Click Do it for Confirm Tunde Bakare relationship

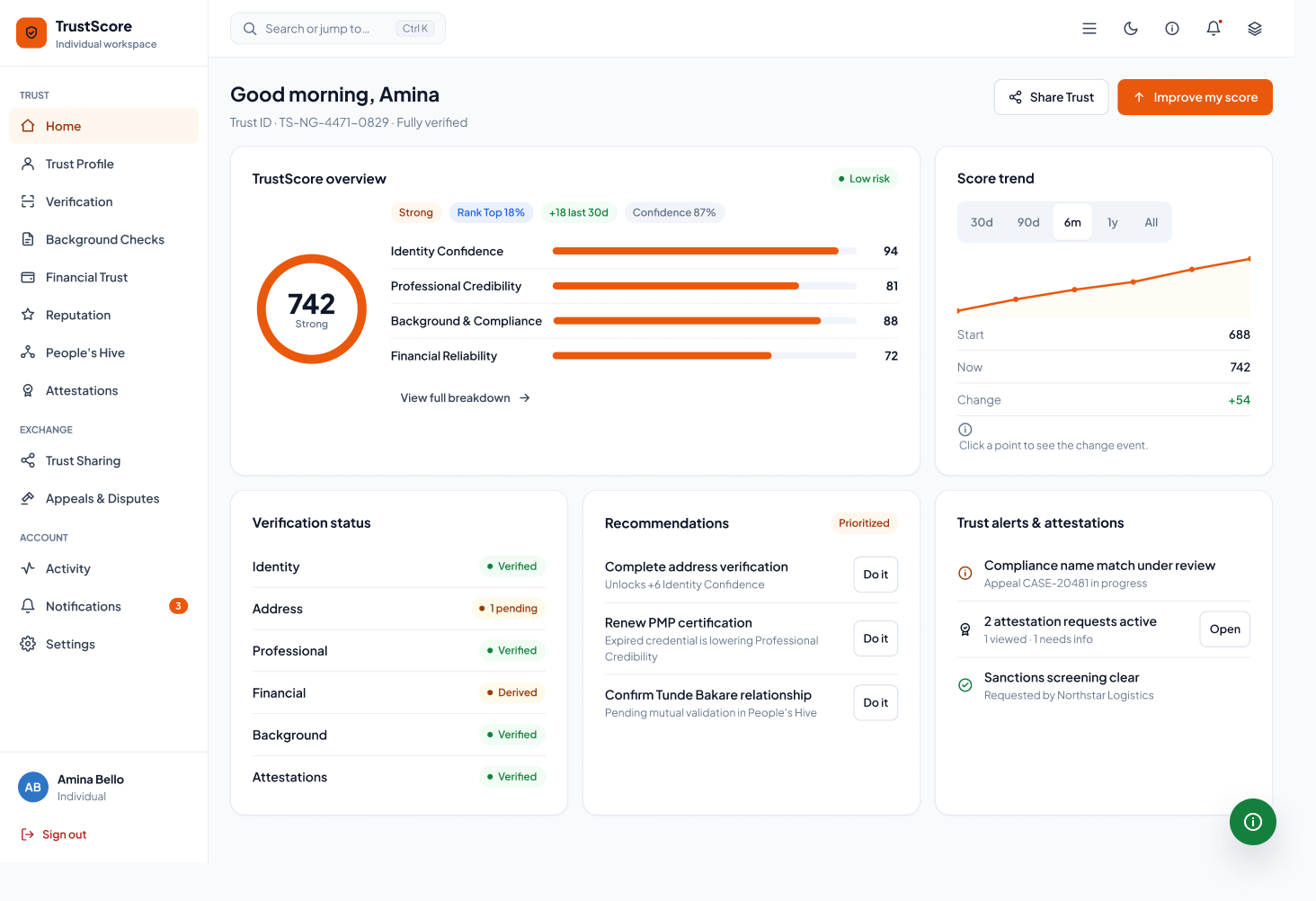(x=876, y=702)
